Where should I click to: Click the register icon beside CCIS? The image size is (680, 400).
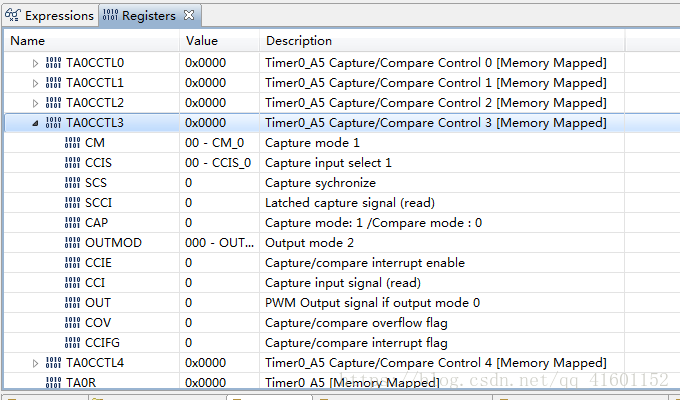tap(72, 163)
